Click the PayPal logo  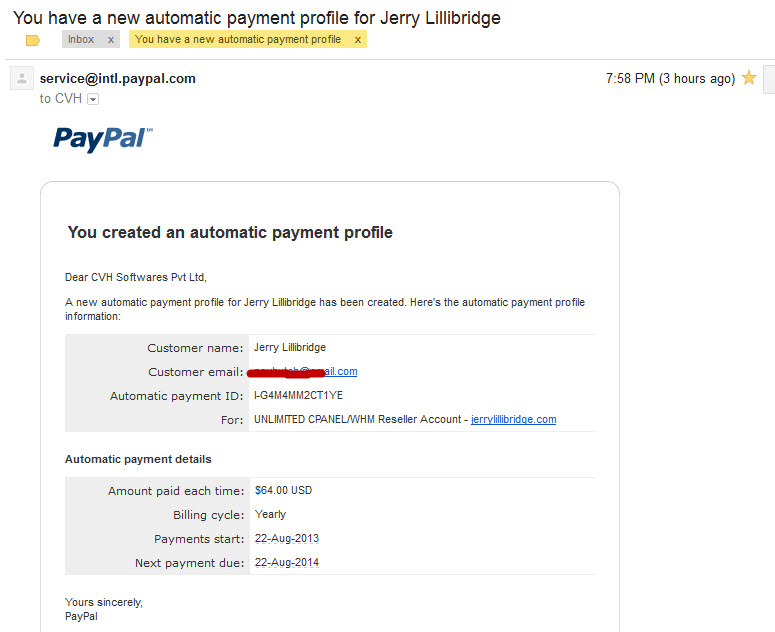[103, 139]
